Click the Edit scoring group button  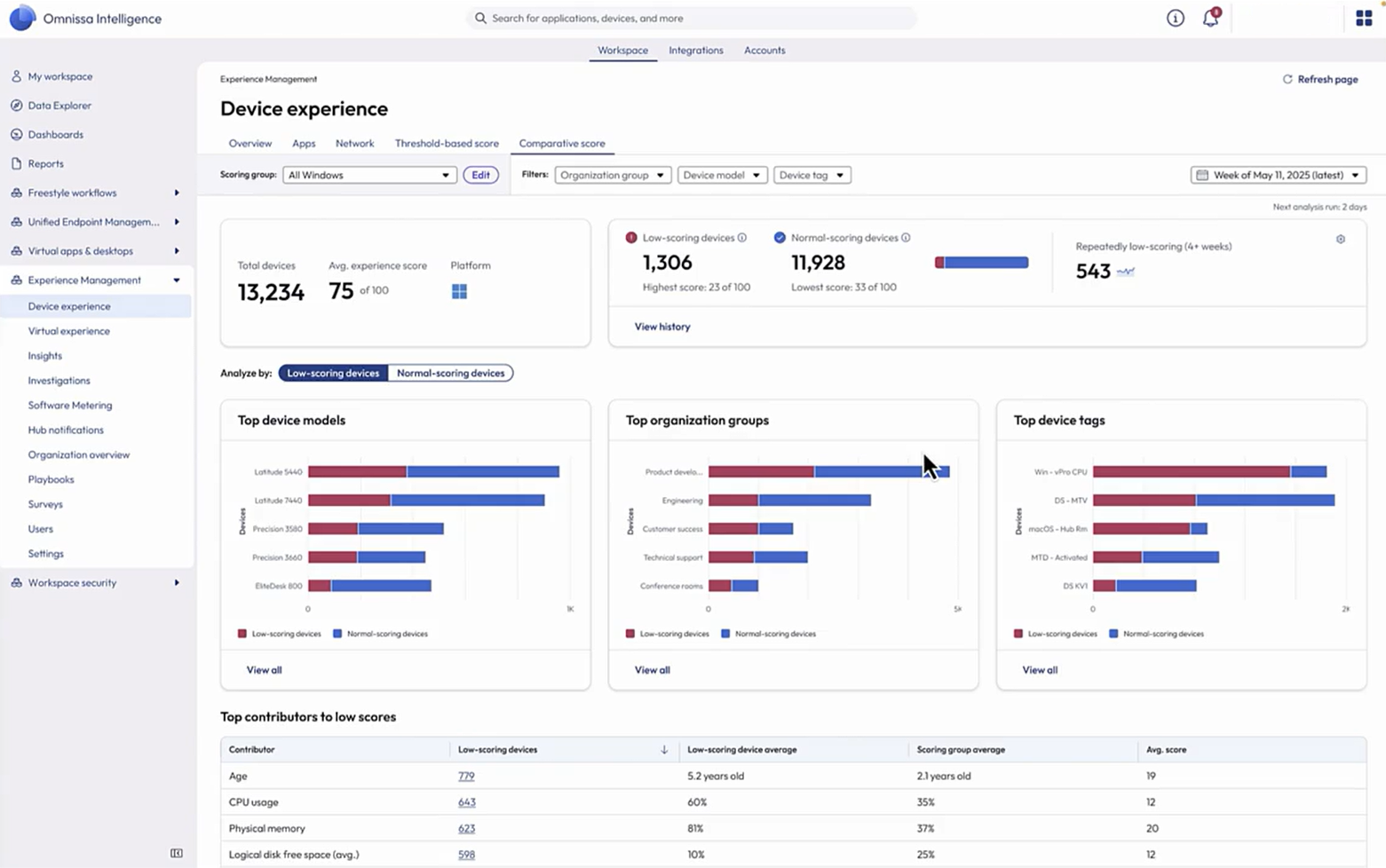coord(480,175)
